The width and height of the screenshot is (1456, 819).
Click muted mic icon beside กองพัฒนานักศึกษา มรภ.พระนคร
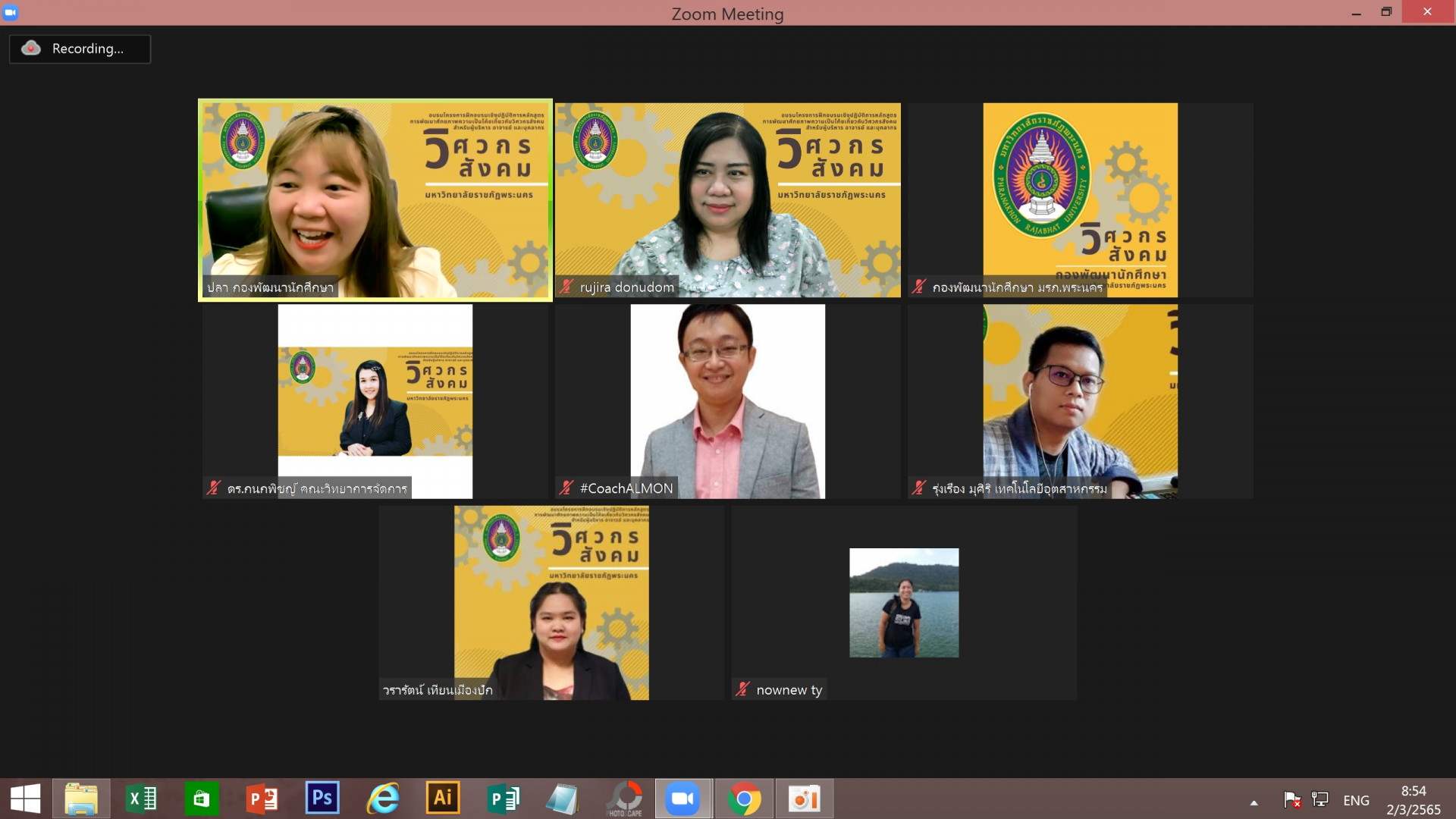pos(919,287)
